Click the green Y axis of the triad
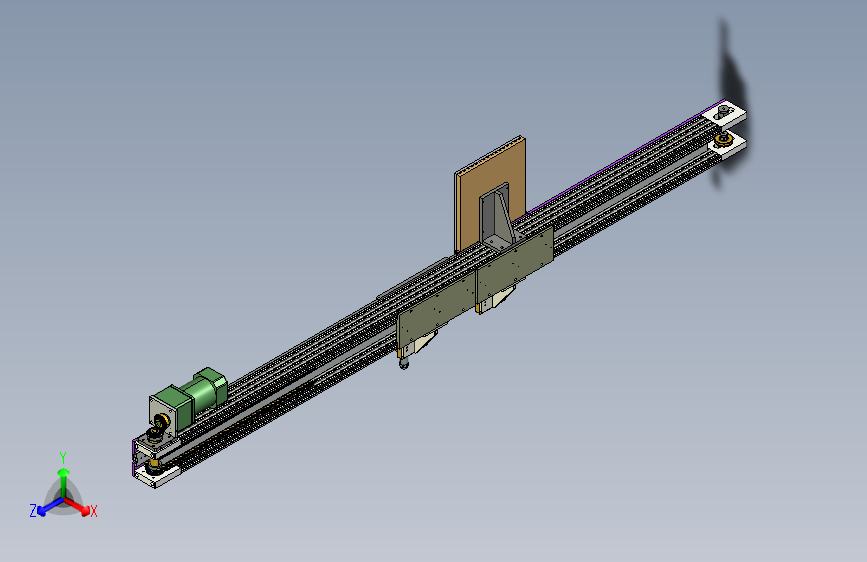This screenshot has height=562, width=867. [x=64, y=483]
